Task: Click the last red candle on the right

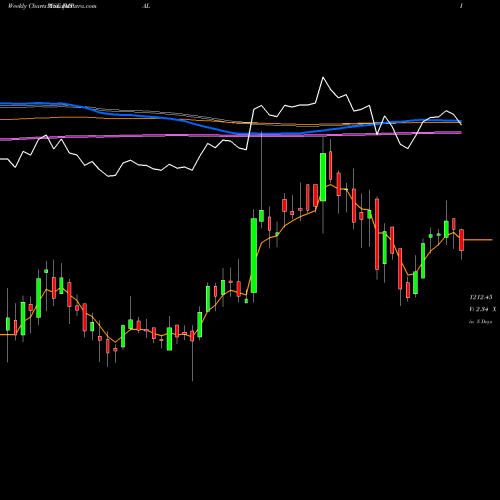Action: coord(461,240)
